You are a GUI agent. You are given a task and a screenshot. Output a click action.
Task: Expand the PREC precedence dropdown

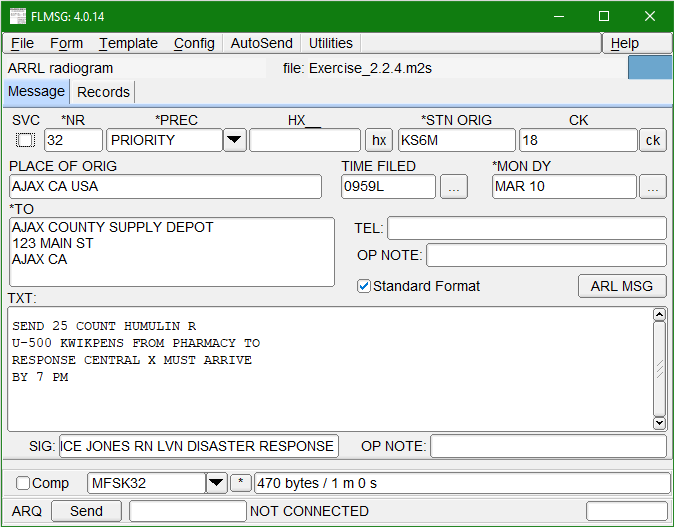pyautogui.click(x=234, y=140)
